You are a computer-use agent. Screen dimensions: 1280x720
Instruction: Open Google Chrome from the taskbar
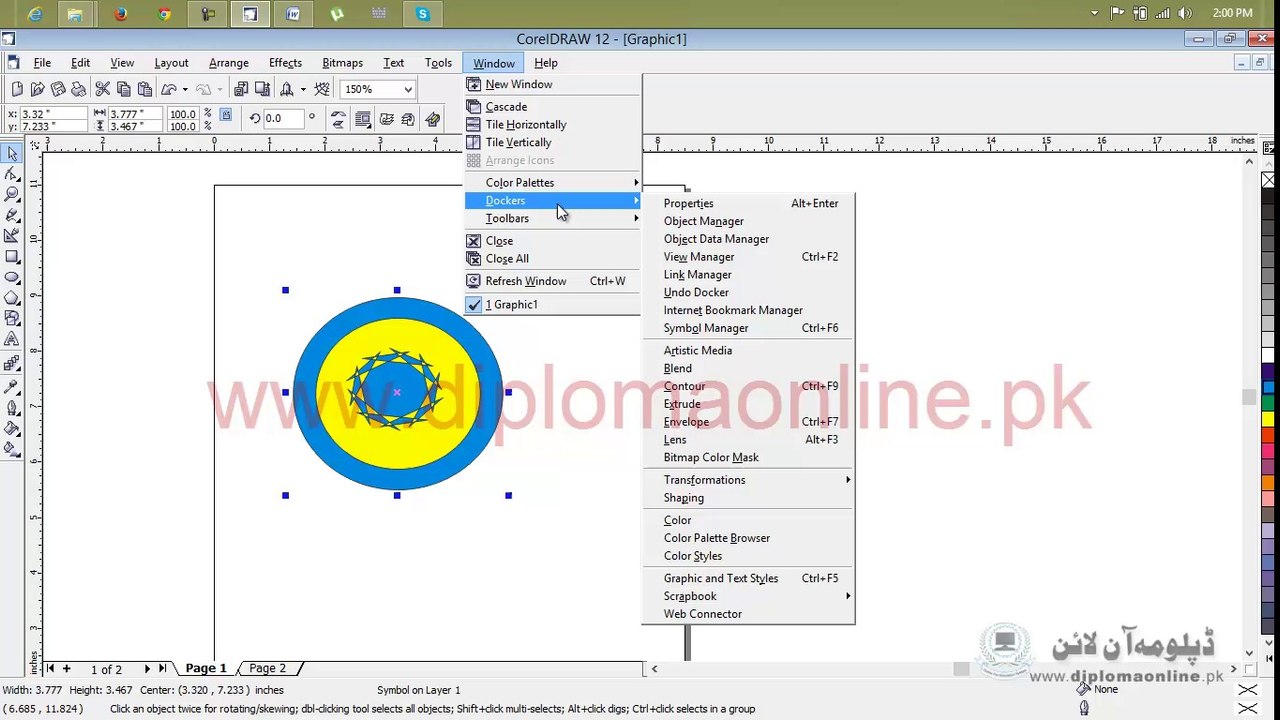click(164, 13)
